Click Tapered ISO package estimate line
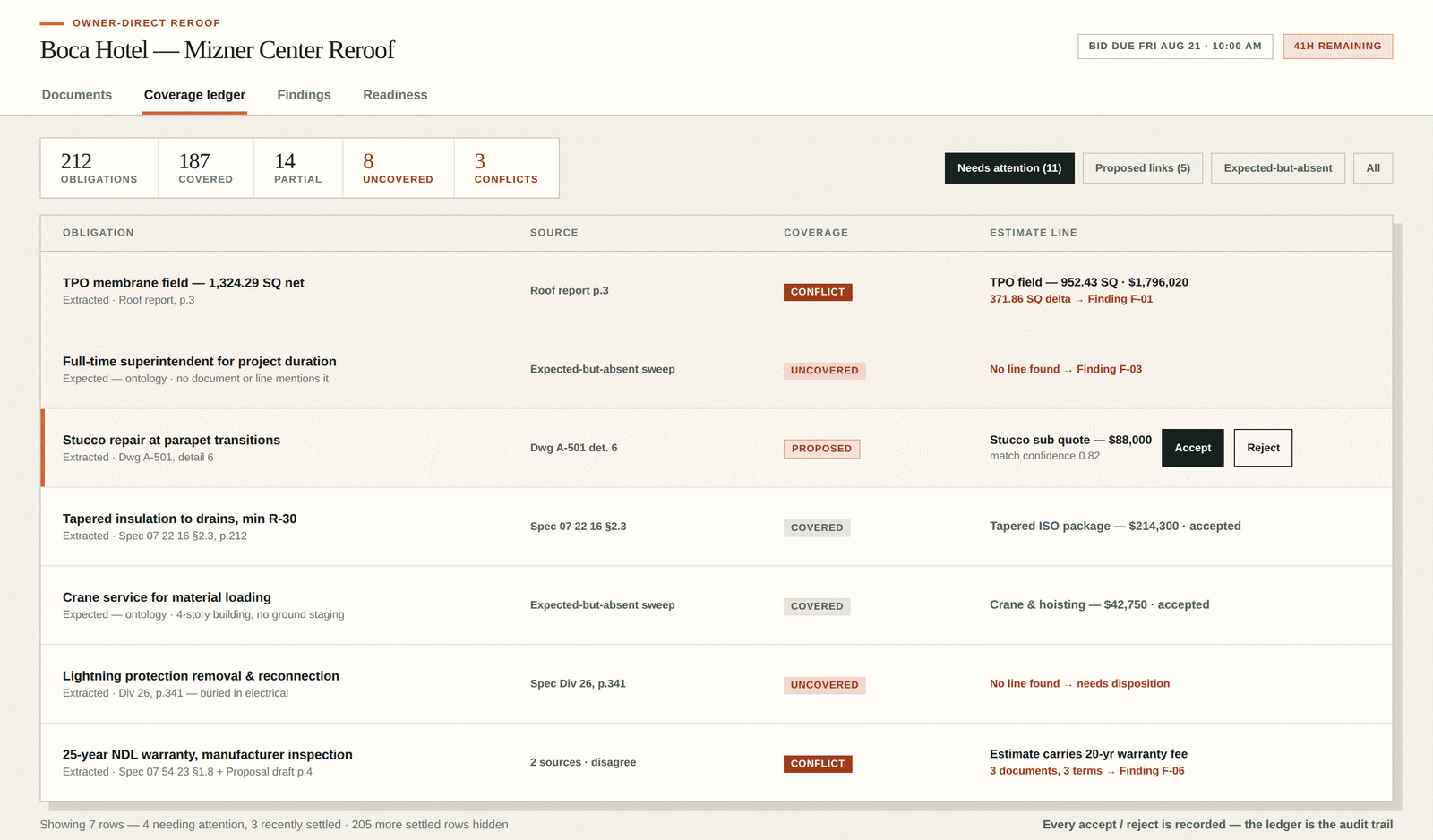The width and height of the screenshot is (1433, 840). click(1115, 527)
